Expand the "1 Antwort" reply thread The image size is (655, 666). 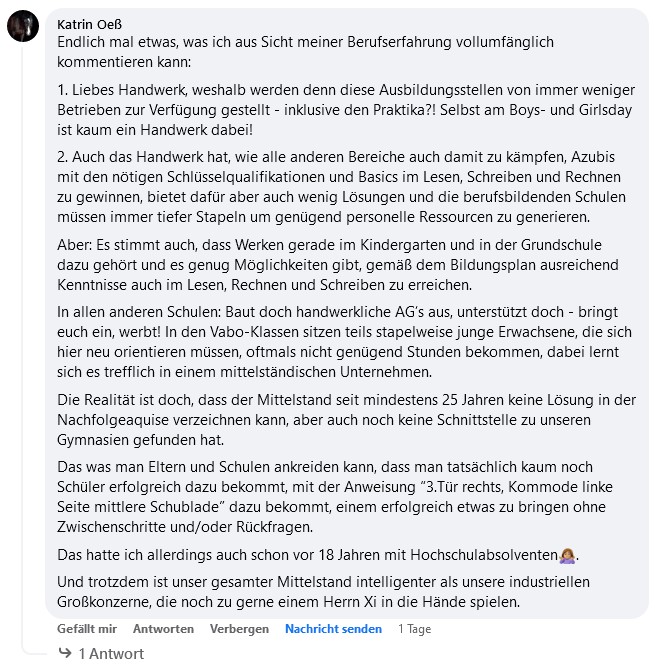[x=111, y=654]
